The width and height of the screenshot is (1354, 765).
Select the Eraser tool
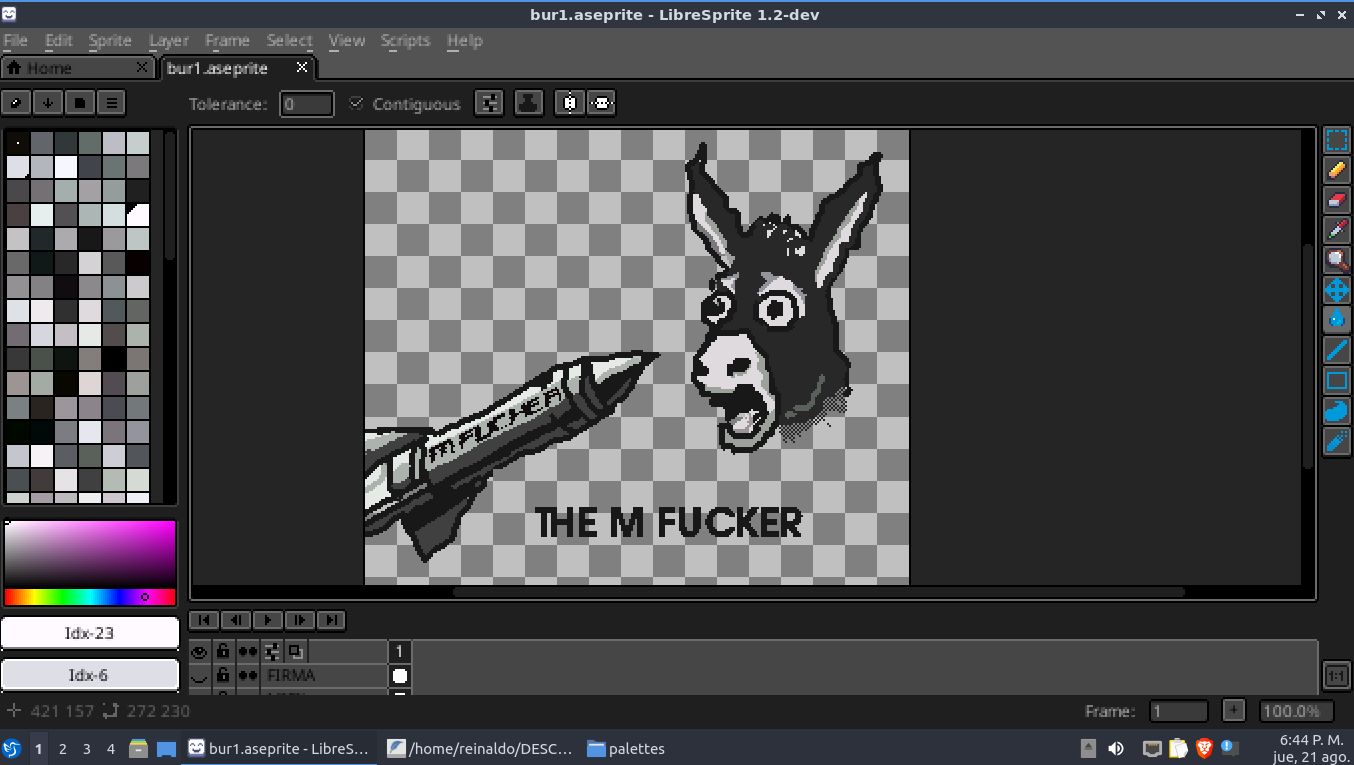1337,200
